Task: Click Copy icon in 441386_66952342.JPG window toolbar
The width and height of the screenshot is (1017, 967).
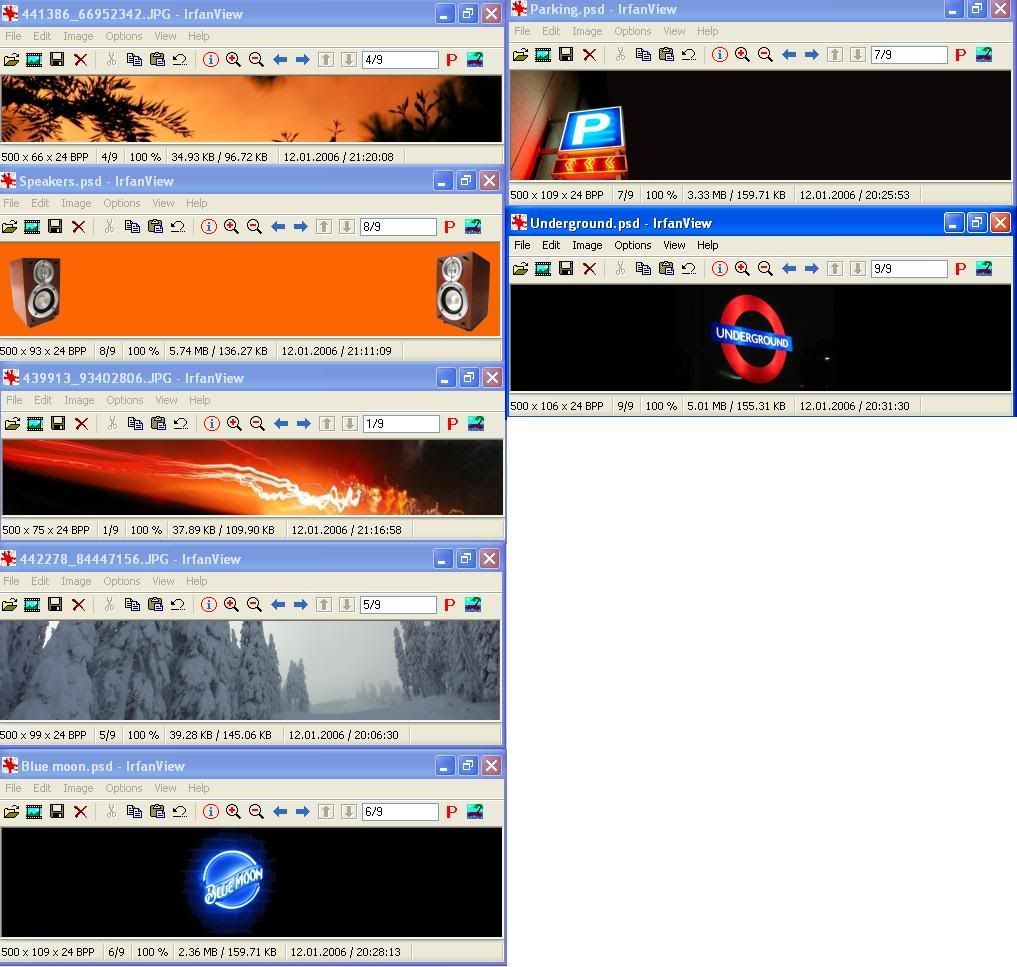Action: [134, 60]
